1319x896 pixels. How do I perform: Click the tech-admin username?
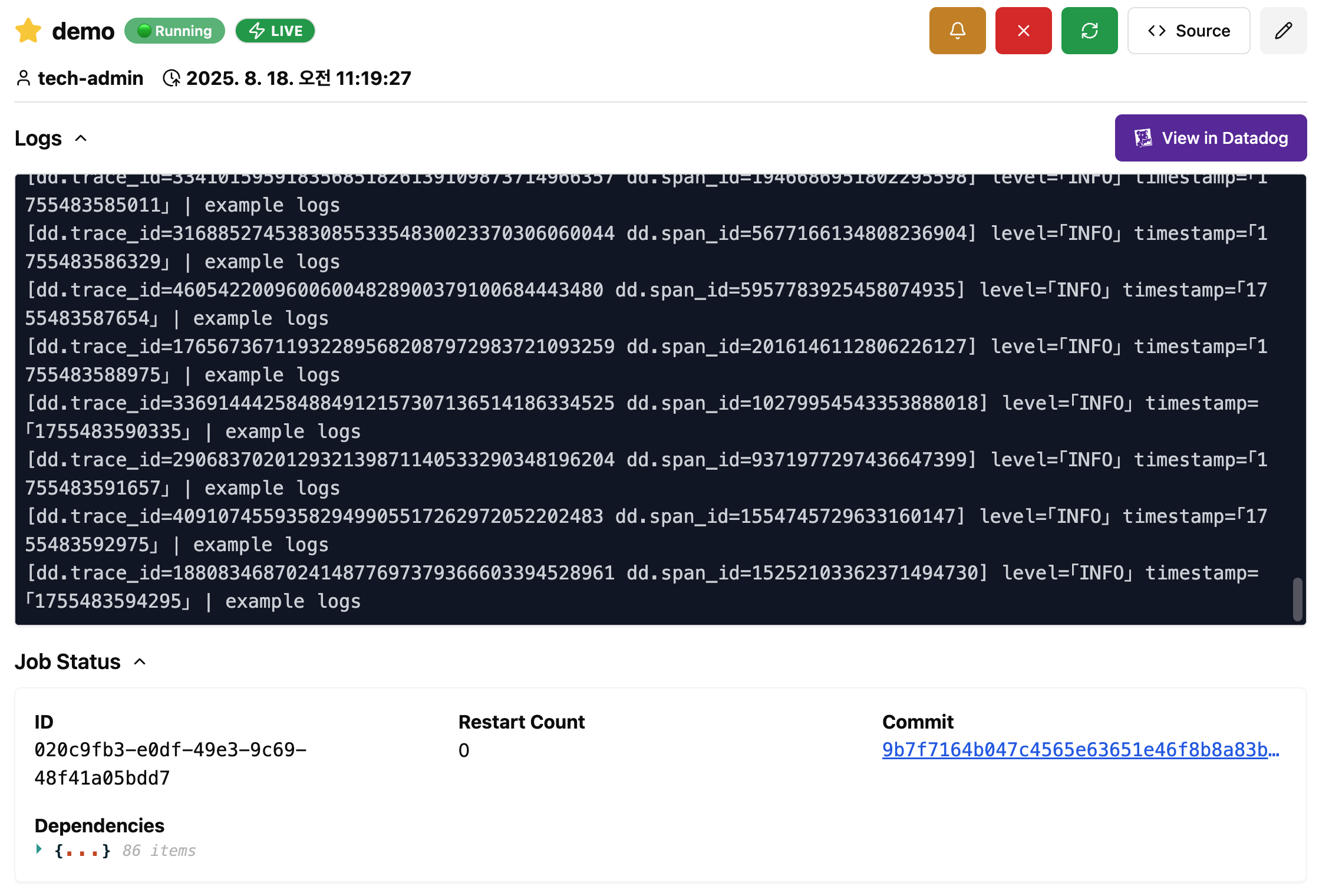click(91, 78)
